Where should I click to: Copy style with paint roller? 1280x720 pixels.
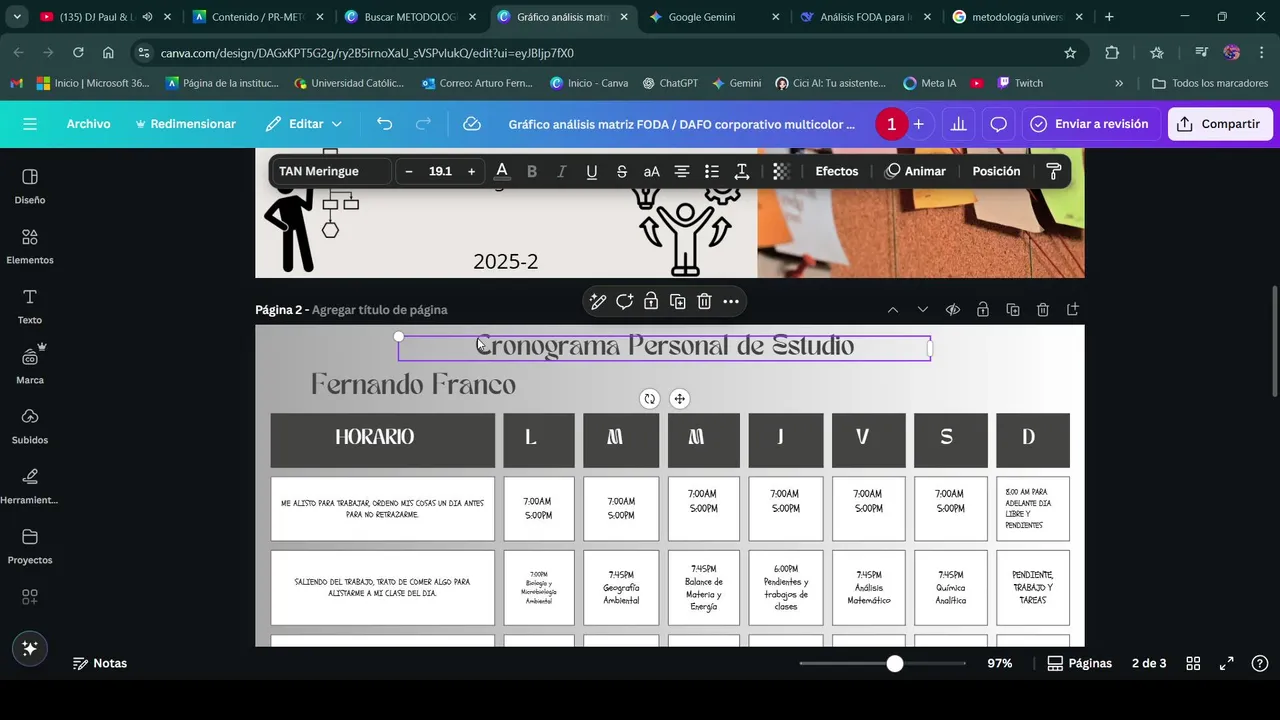1053,171
